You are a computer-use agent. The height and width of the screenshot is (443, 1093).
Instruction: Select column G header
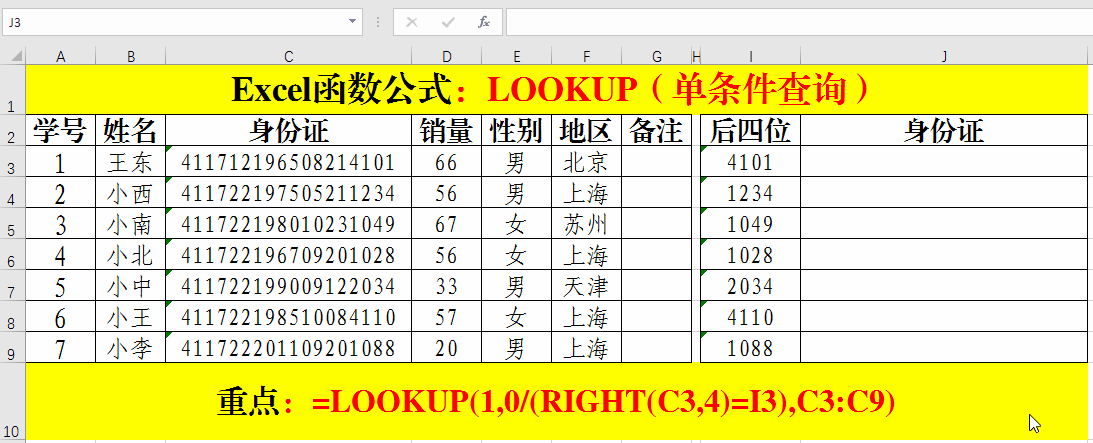[657, 56]
